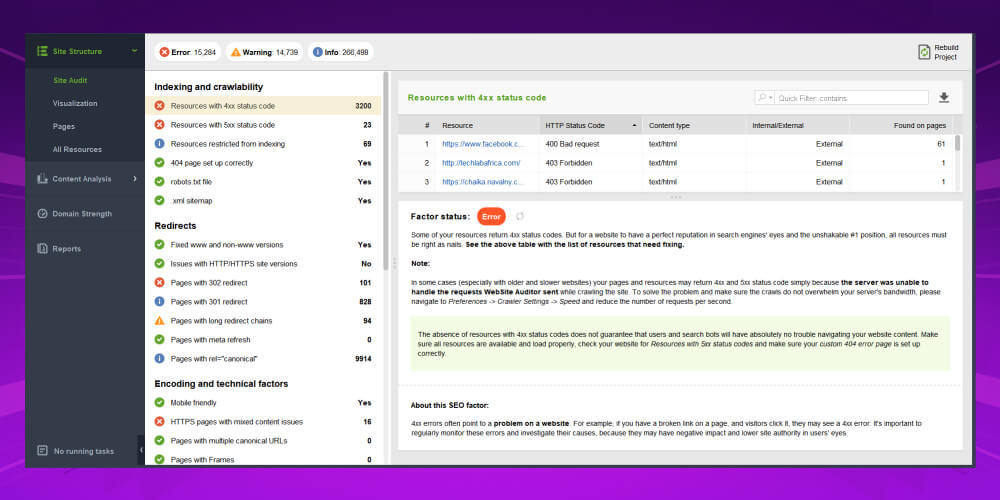Open the Visualization section
The height and width of the screenshot is (500, 1000).
coord(75,103)
